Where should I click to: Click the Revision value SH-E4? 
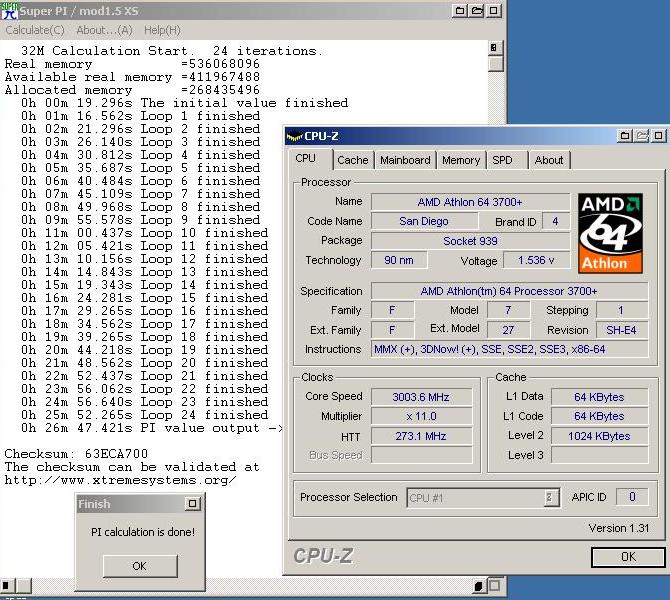(x=622, y=330)
